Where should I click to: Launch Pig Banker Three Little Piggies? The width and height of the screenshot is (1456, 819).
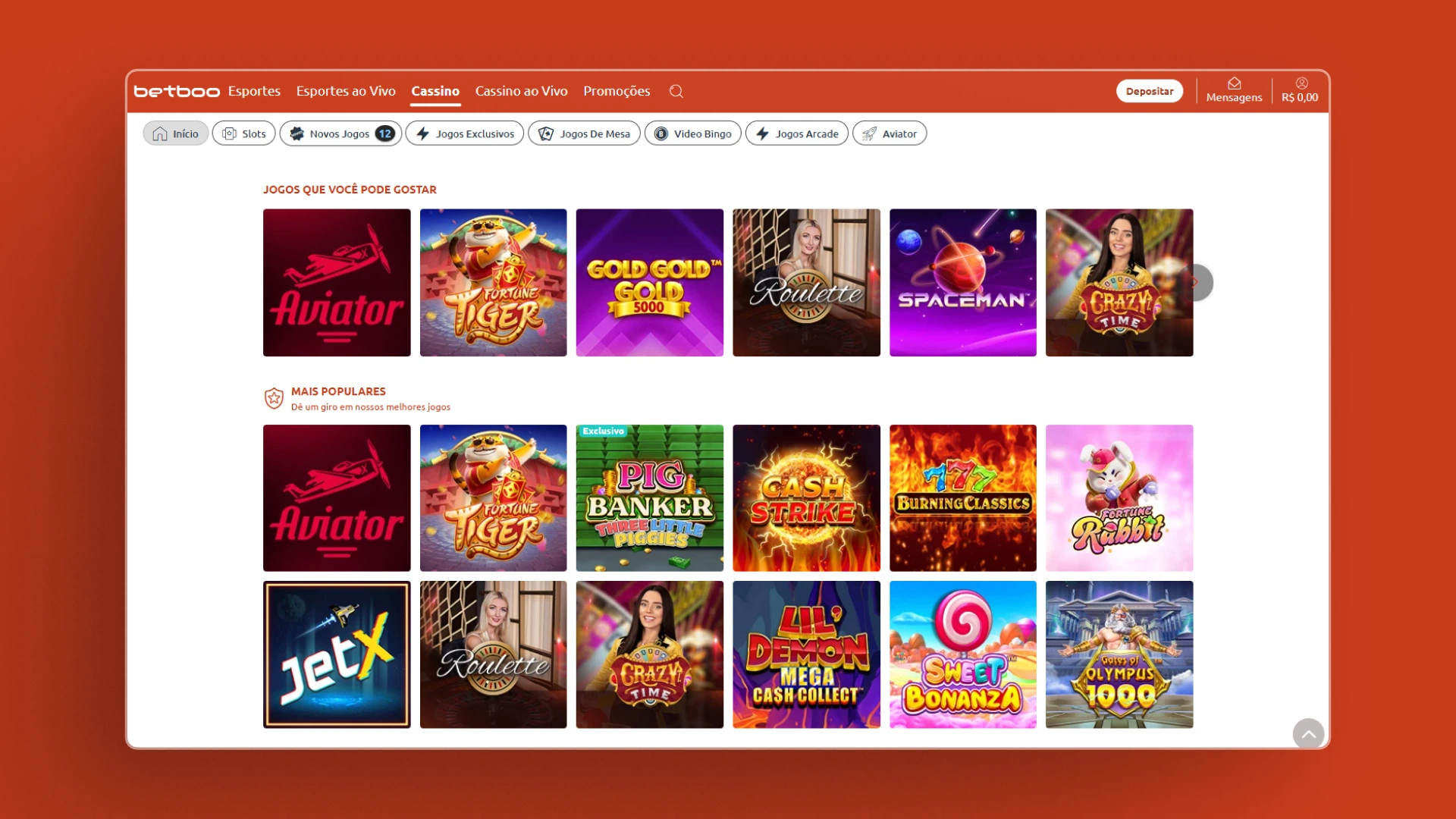coord(650,498)
